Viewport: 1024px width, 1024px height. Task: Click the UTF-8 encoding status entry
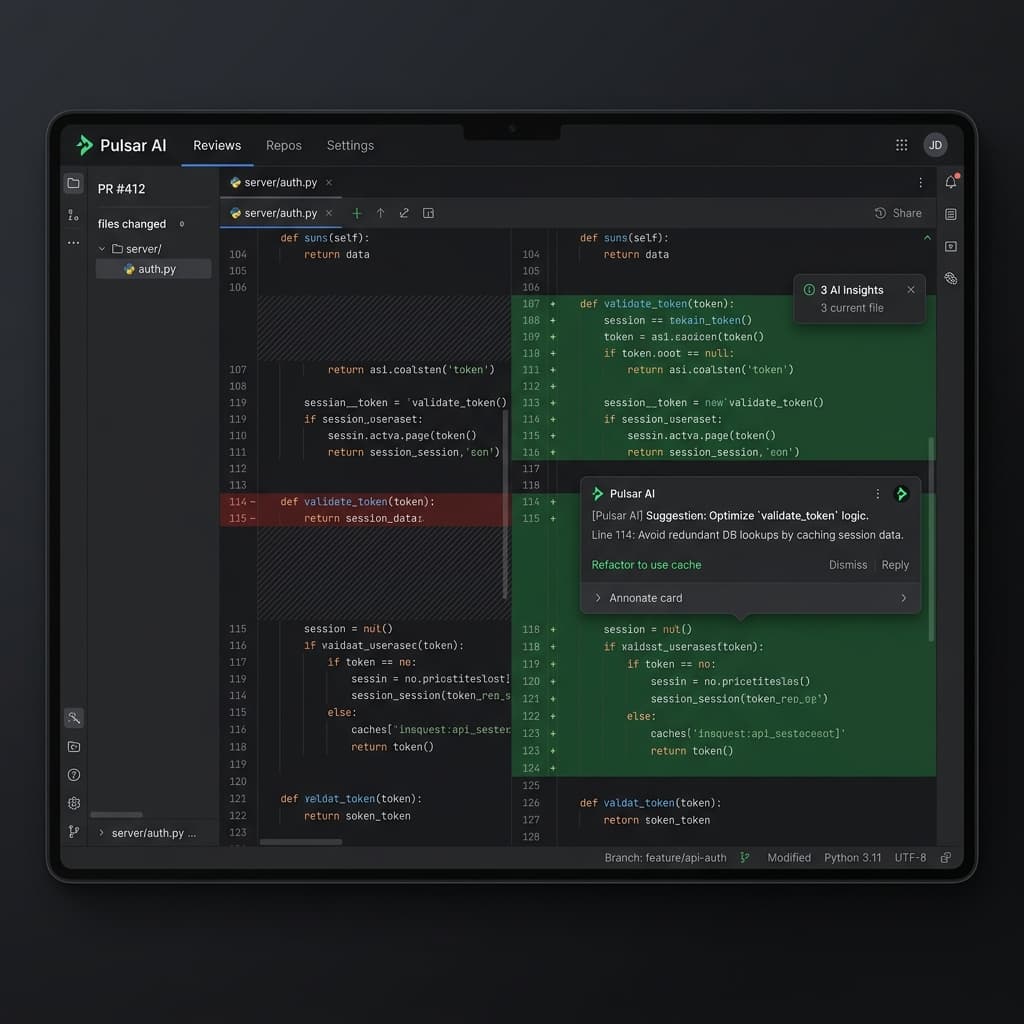point(910,857)
